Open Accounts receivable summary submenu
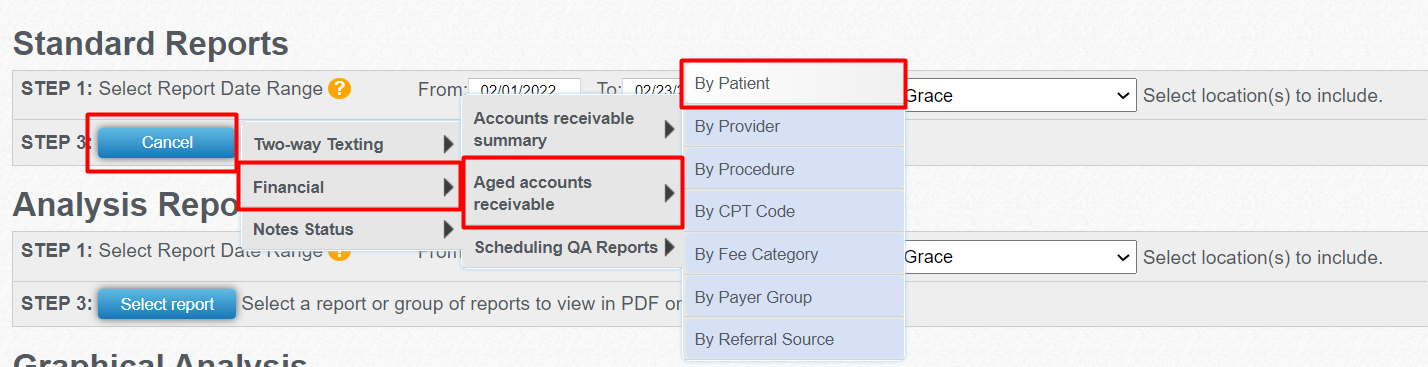The width and height of the screenshot is (1428, 367). point(572,129)
